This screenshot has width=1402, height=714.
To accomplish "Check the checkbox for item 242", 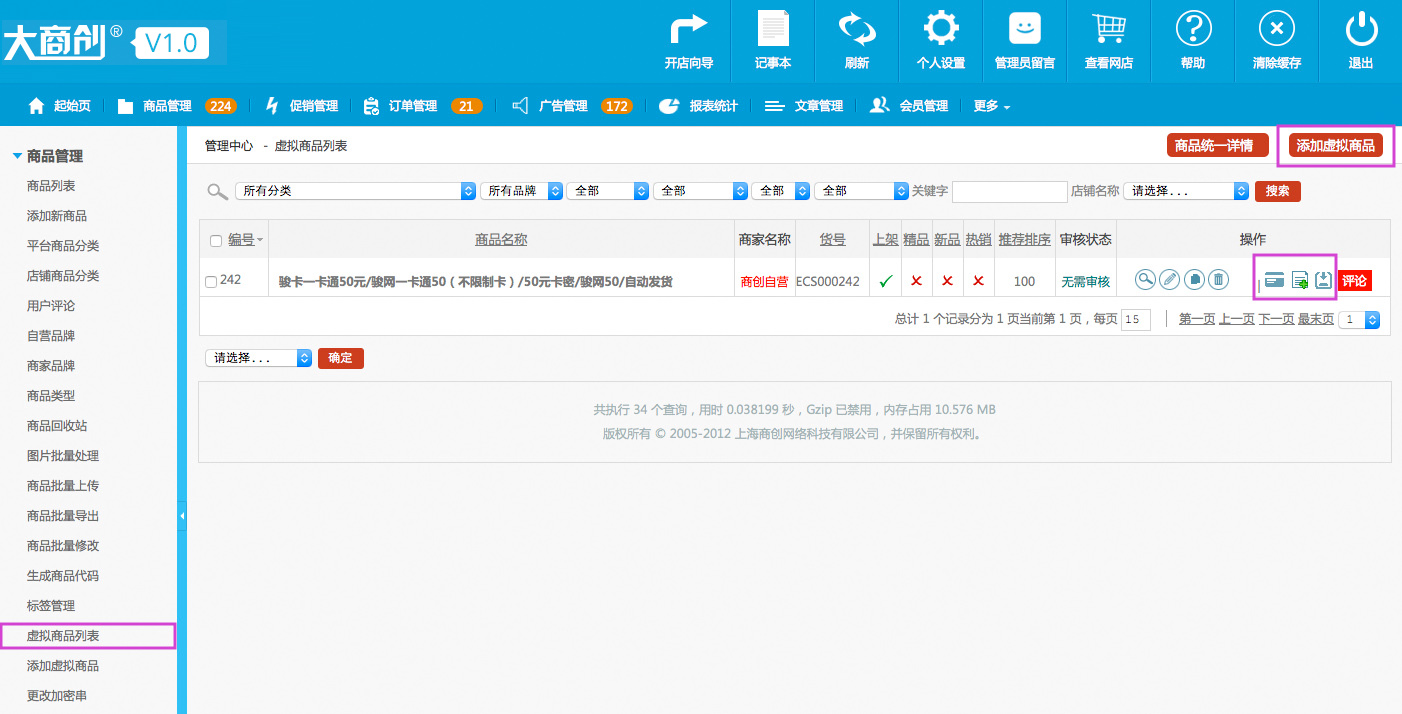I will coord(211,282).
